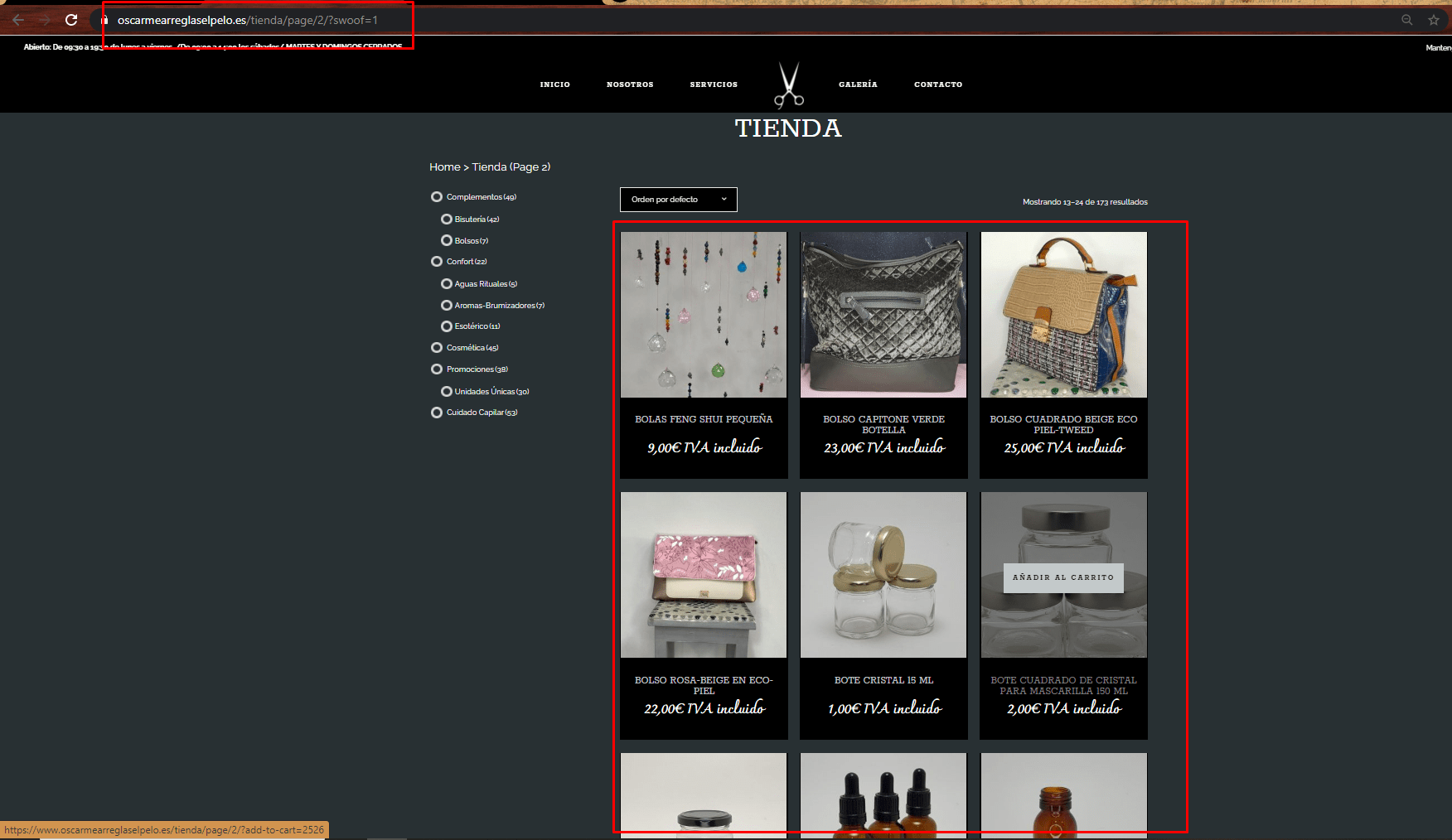Click the TIENDA page heading
1452x840 pixels.
tap(788, 128)
